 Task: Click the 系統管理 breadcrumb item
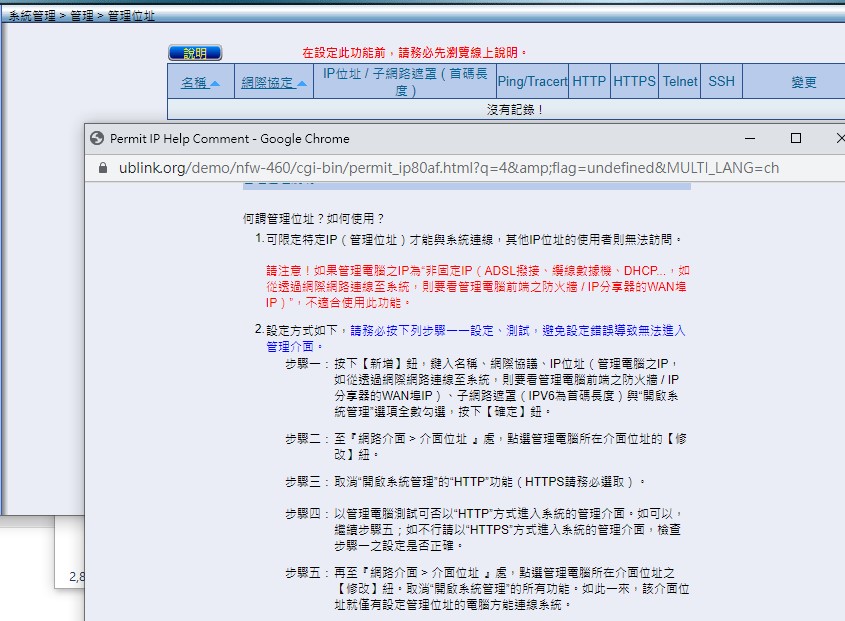(32, 17)
